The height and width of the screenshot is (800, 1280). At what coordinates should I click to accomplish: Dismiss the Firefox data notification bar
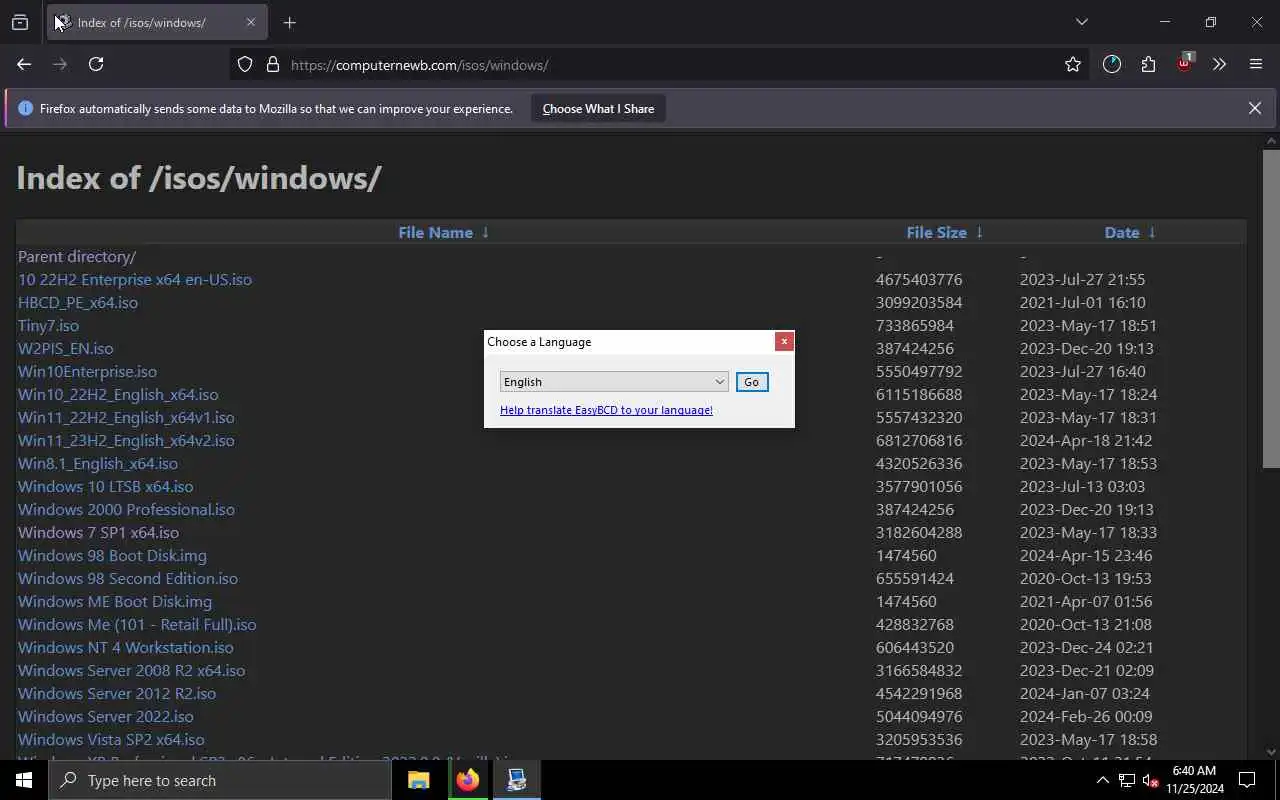pyautogui.click(x=1255, y=108)
